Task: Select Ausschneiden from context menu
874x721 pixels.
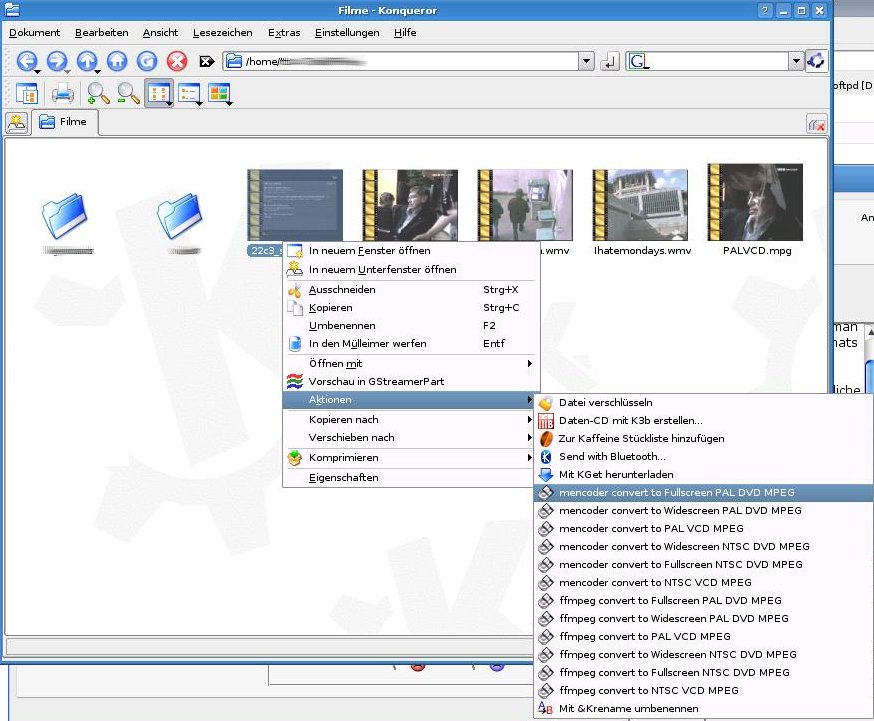Action: click(x=411, y=290)
